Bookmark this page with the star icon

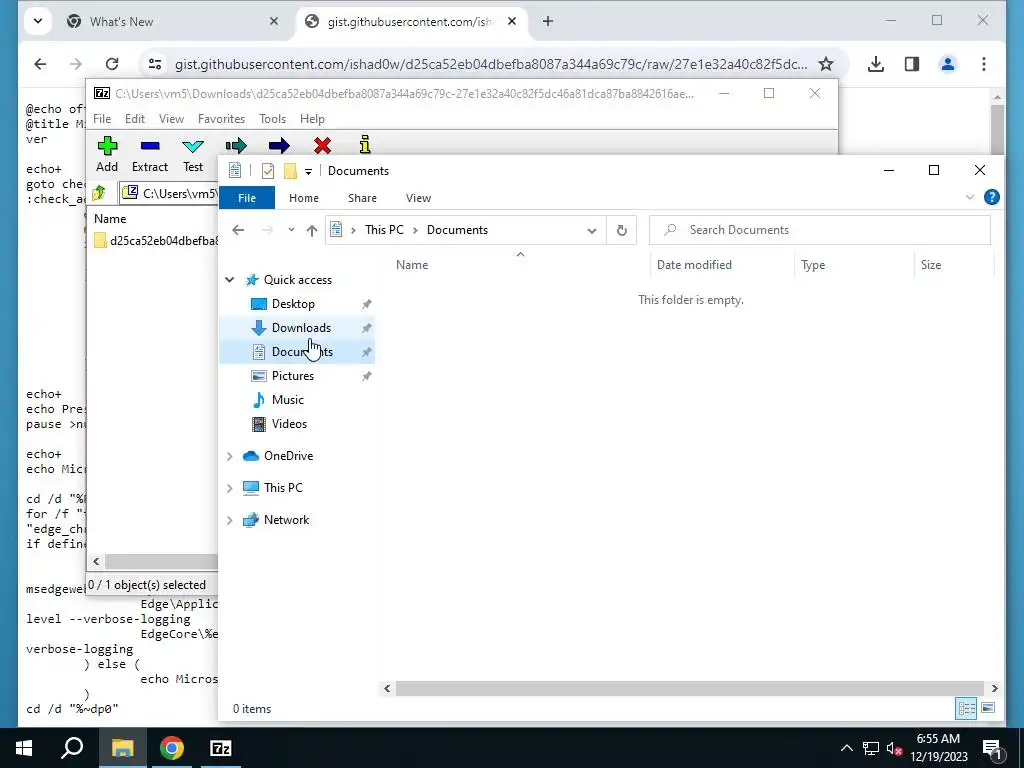click(x=826, y=64)
